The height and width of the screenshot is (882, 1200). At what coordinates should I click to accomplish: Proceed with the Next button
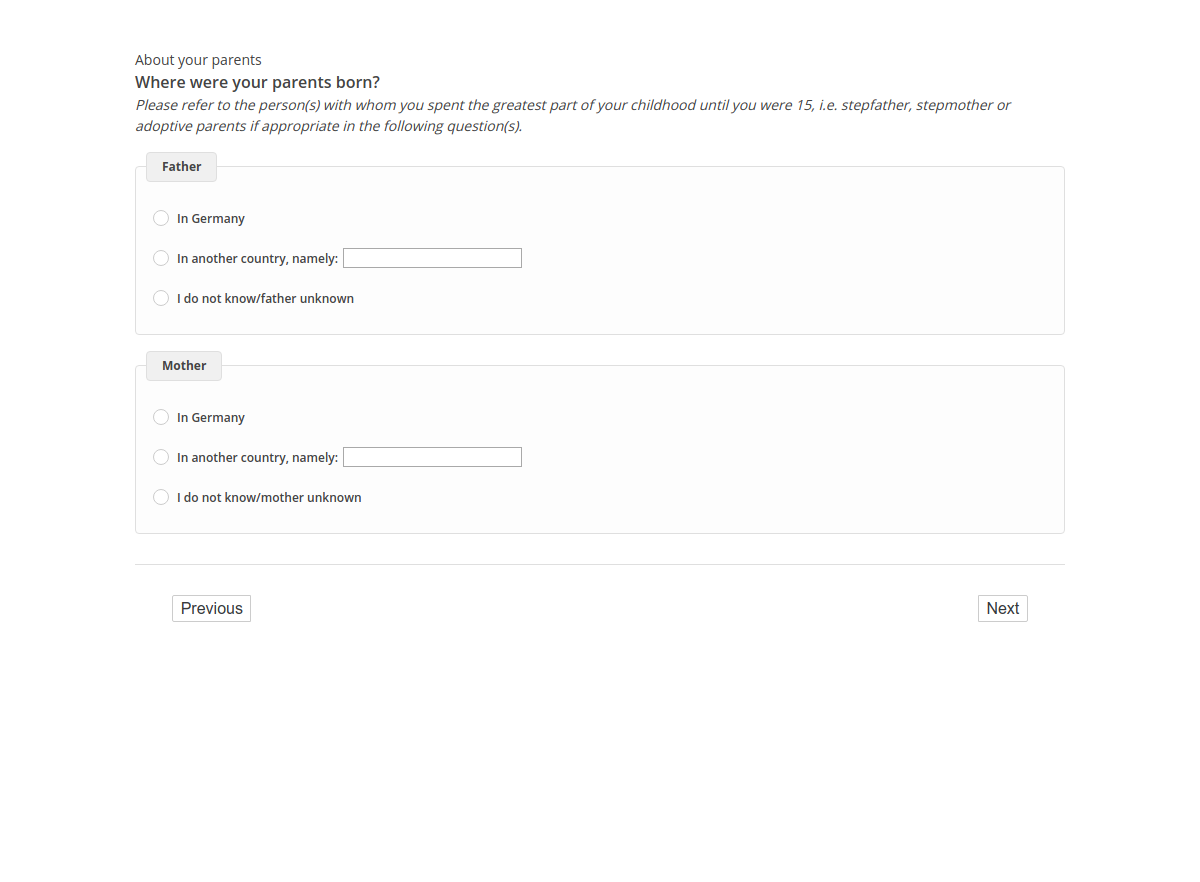[1002, 608]
